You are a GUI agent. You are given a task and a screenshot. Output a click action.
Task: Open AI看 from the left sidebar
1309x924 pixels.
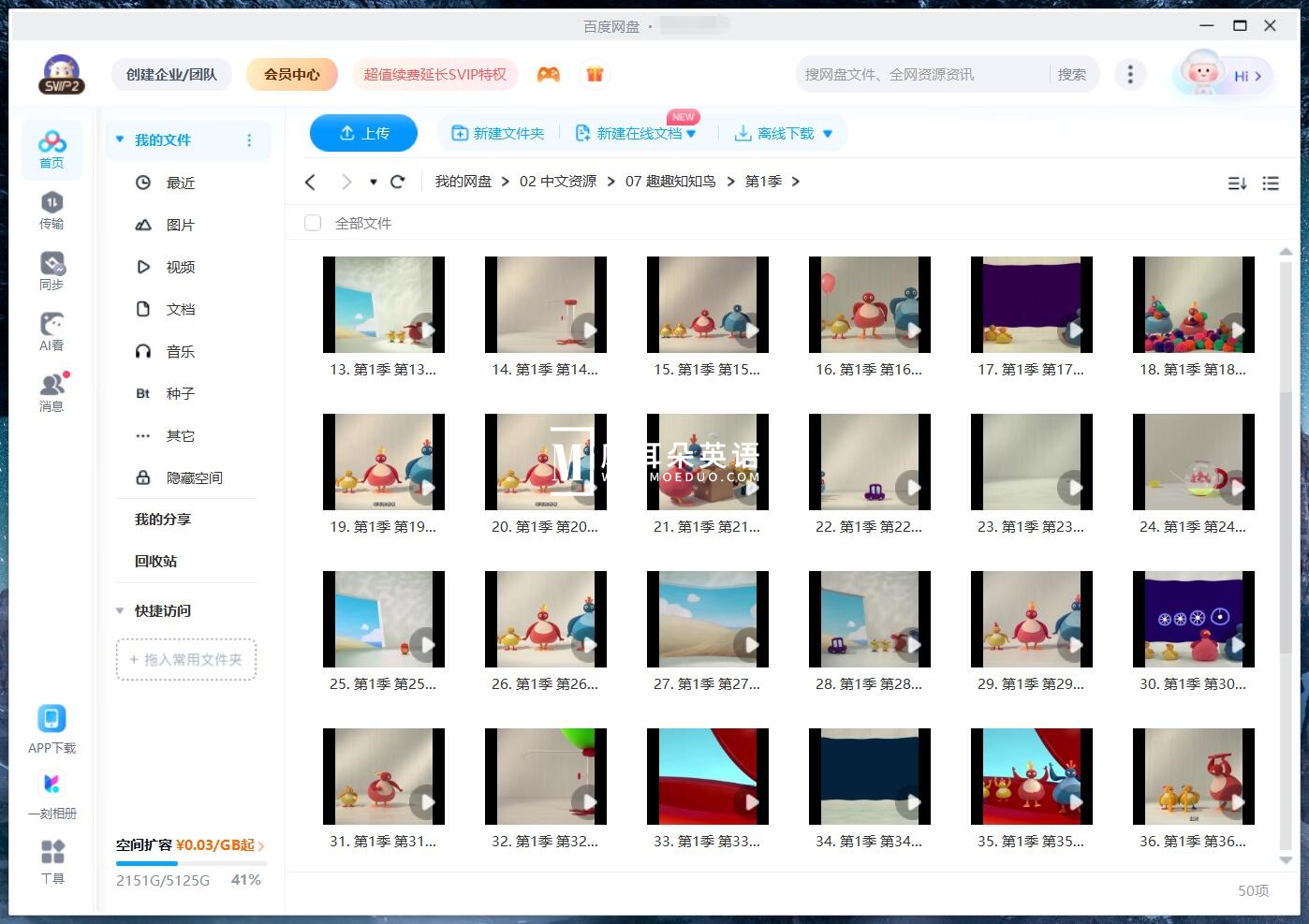[x=51, y=330]
